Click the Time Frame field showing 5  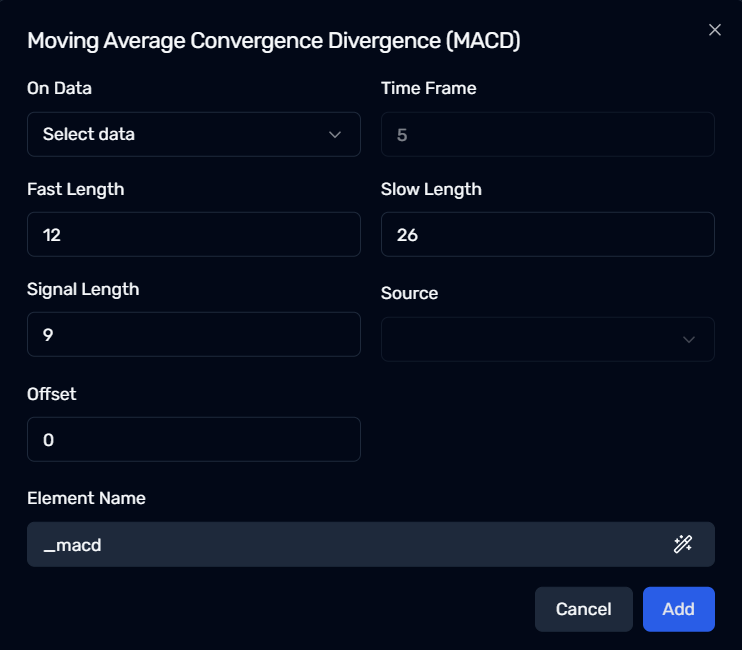(548, 134)
